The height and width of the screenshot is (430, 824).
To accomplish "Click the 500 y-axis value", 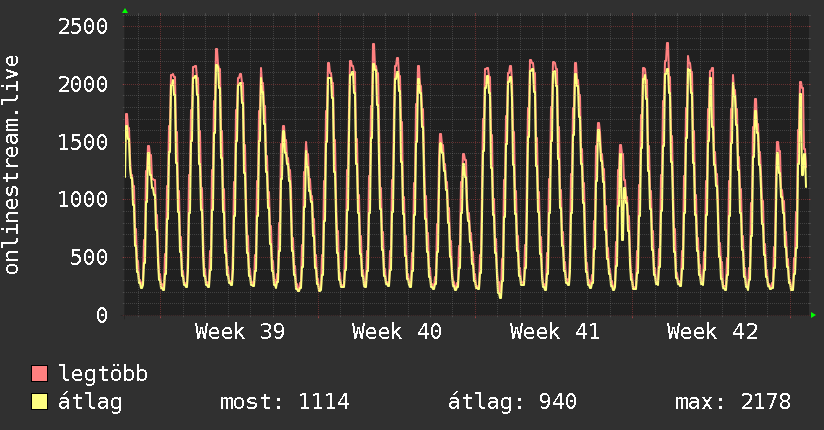I will [x=89, y=257].
